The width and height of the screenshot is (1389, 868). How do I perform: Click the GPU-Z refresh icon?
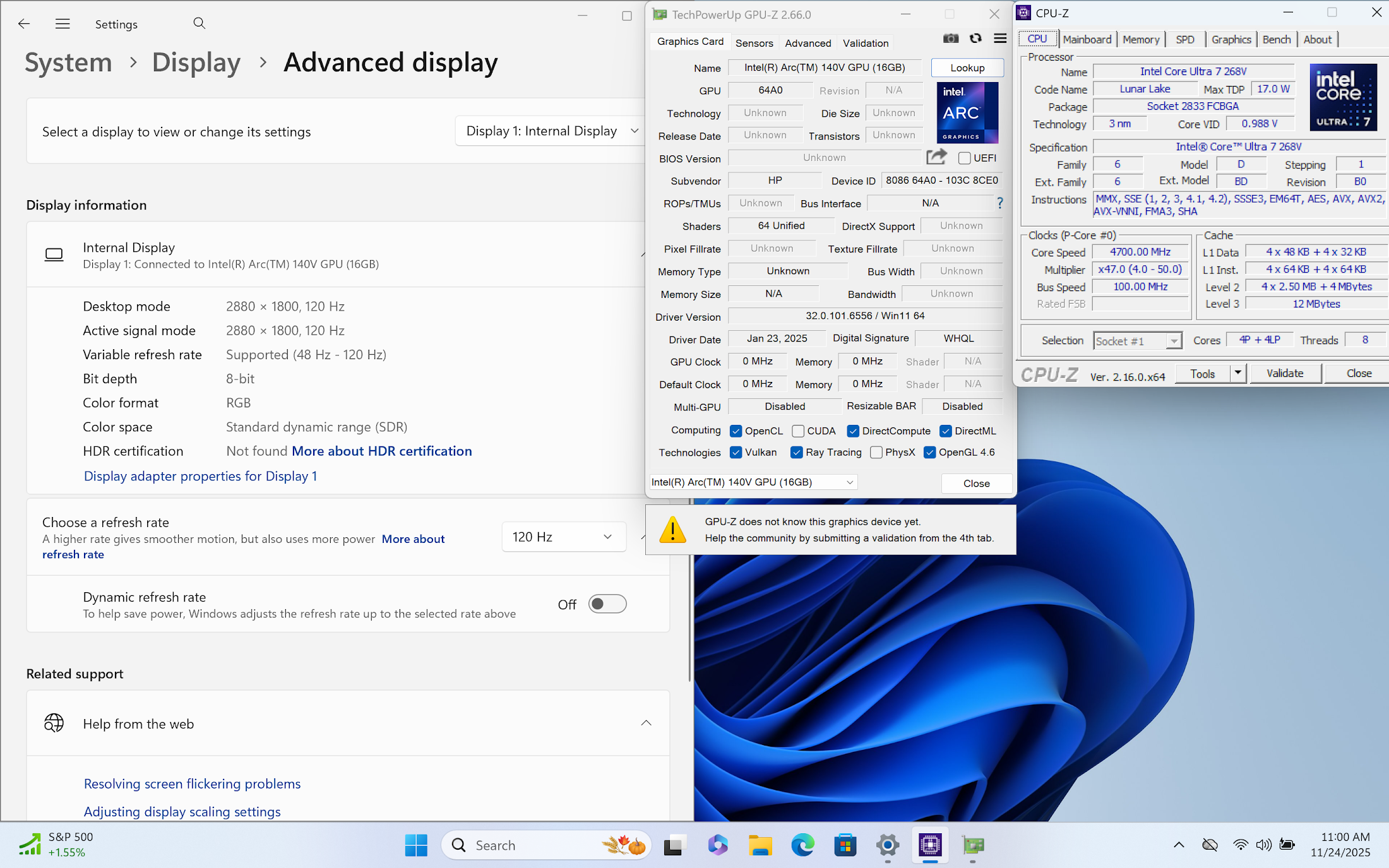click(x=975, y=39)
